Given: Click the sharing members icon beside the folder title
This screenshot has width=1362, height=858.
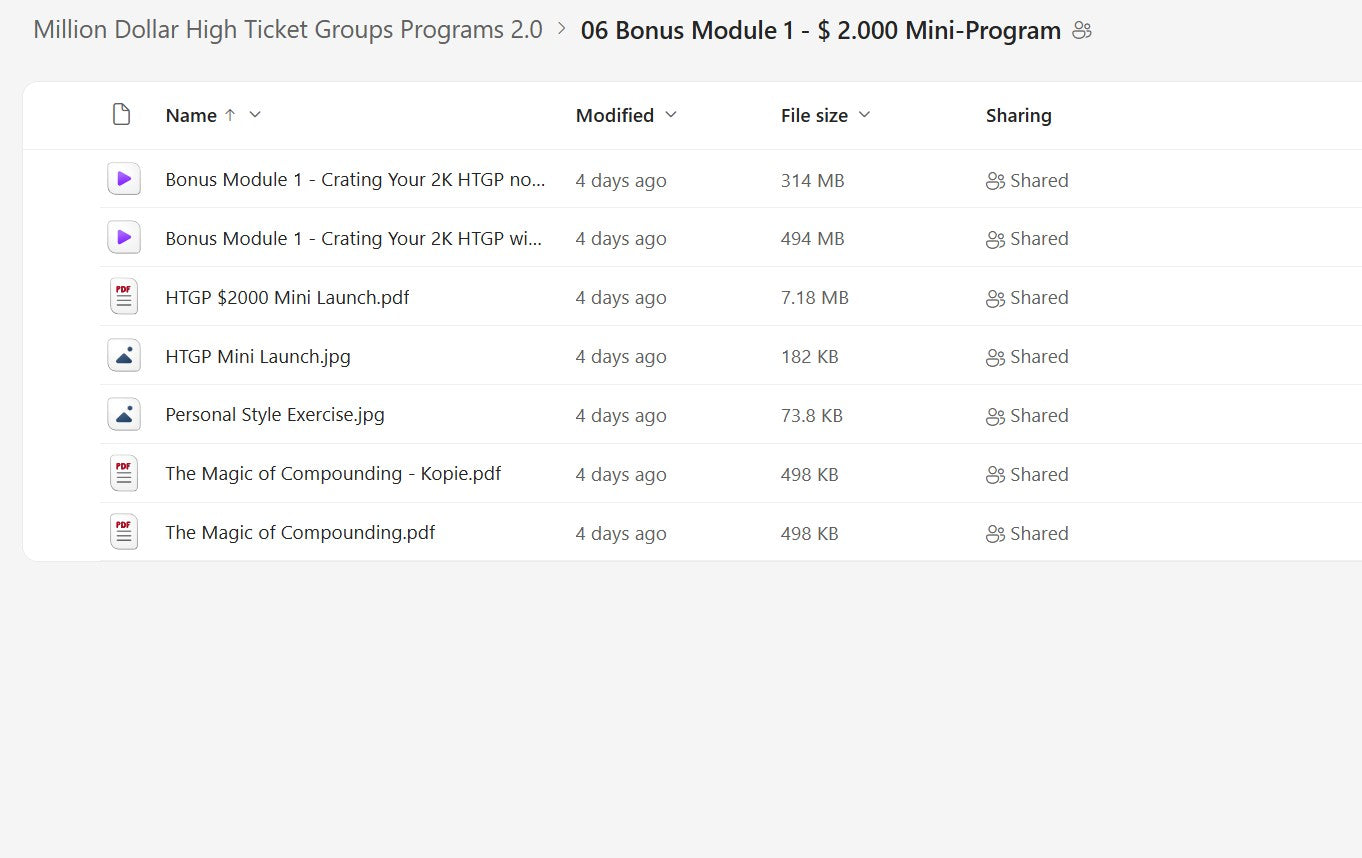Looking at the screenshot, I should [1083, 31].
